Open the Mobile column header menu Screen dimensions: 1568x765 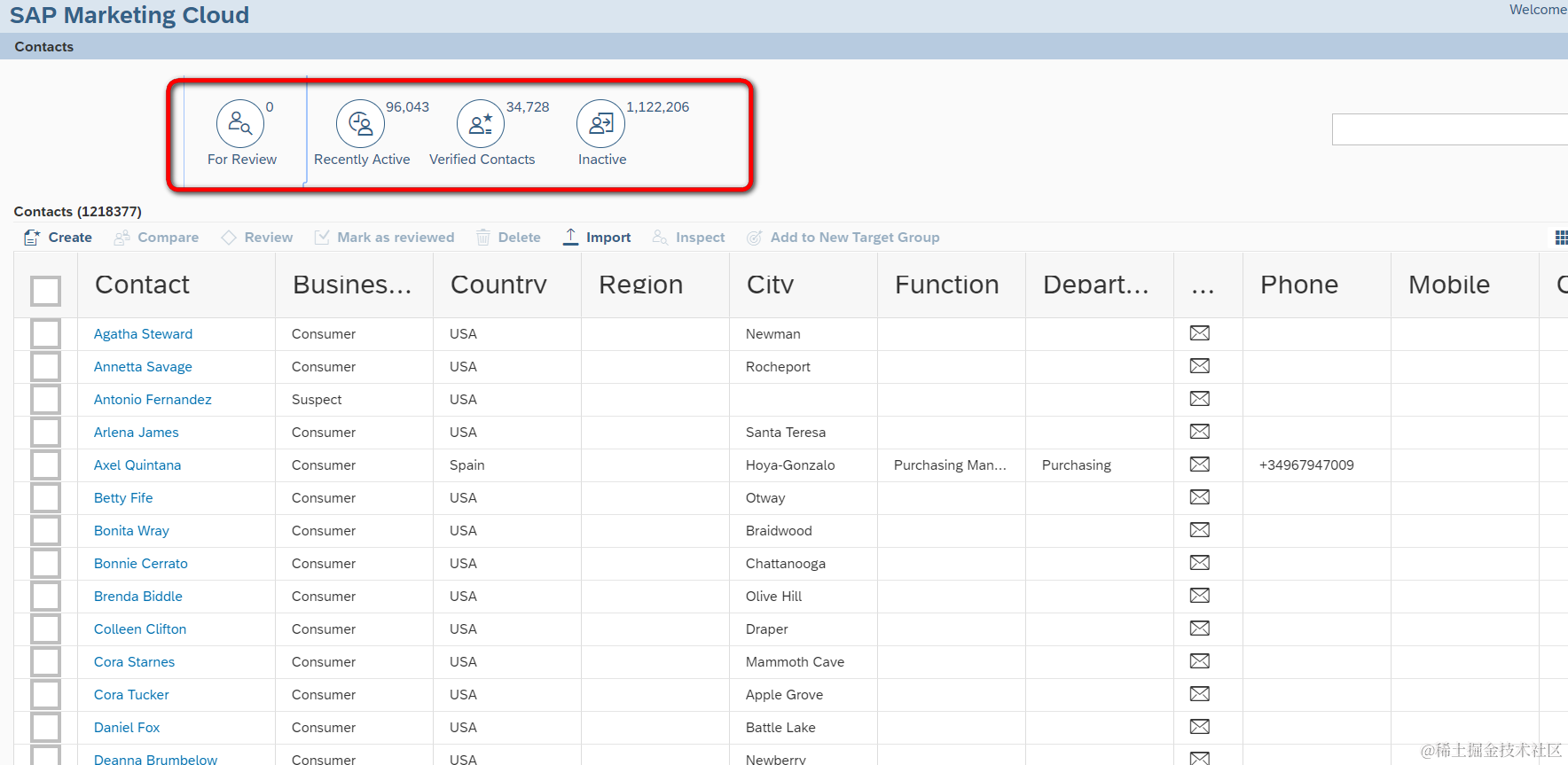pyautogui.click(x=1465, y=285)
